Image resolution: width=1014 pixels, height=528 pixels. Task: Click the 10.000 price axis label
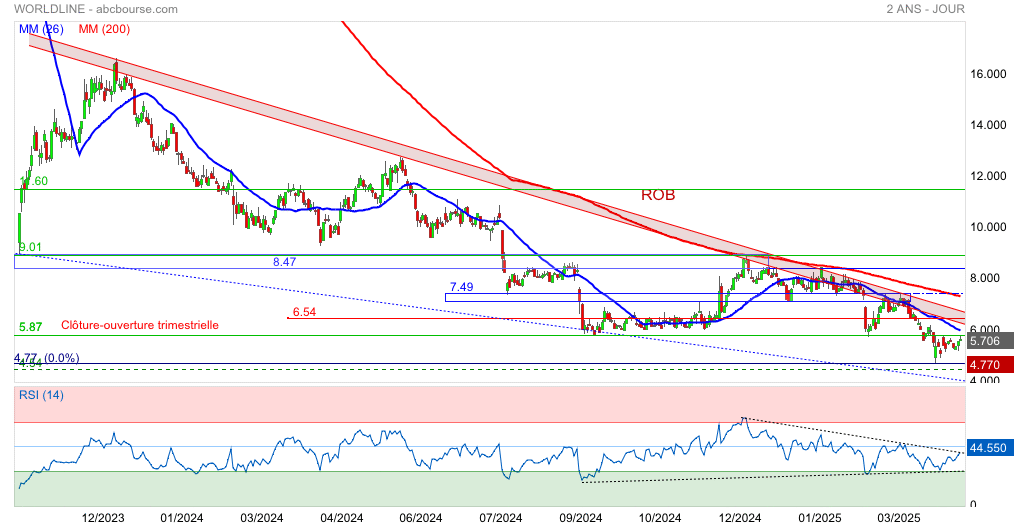pos(988,227)
